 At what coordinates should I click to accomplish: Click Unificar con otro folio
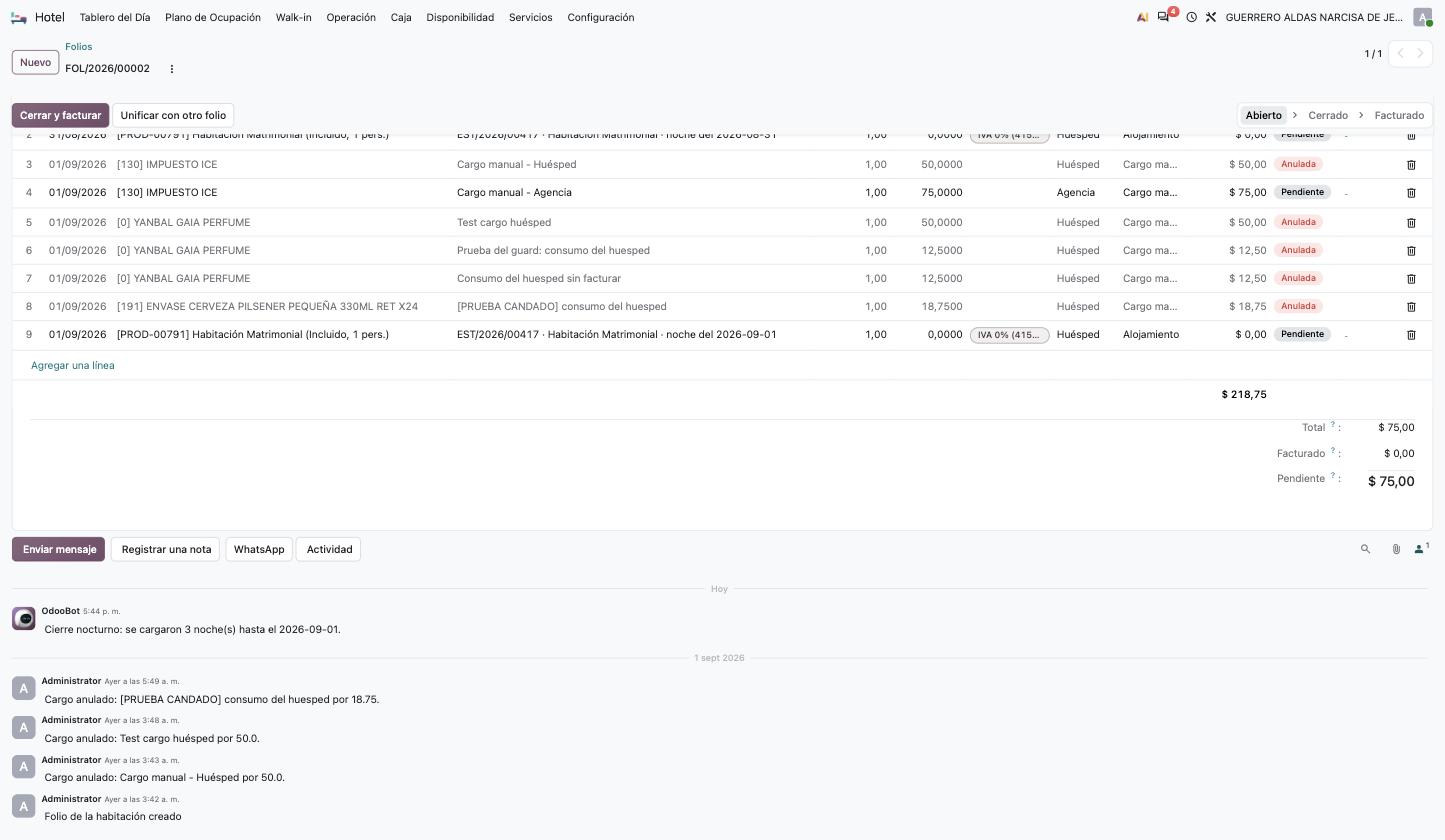click(x=173, y=115)
